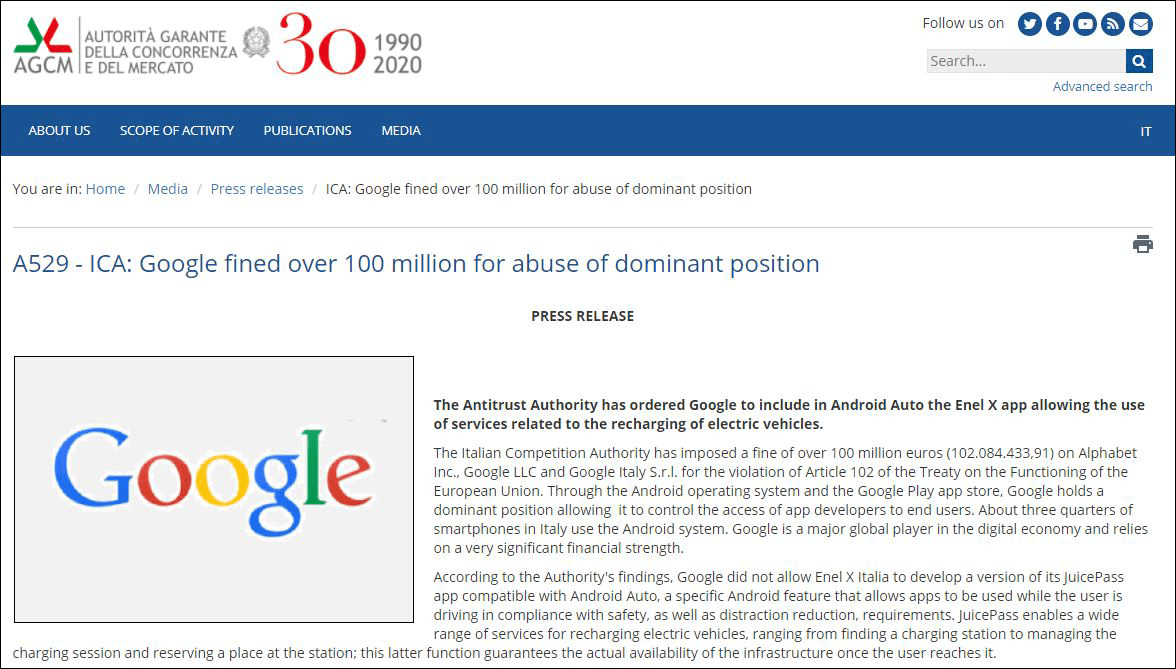Viewport: 1176px width, 669px height.
Task: Open the AGCM Twitter page icon
Action: [1030, 24]
